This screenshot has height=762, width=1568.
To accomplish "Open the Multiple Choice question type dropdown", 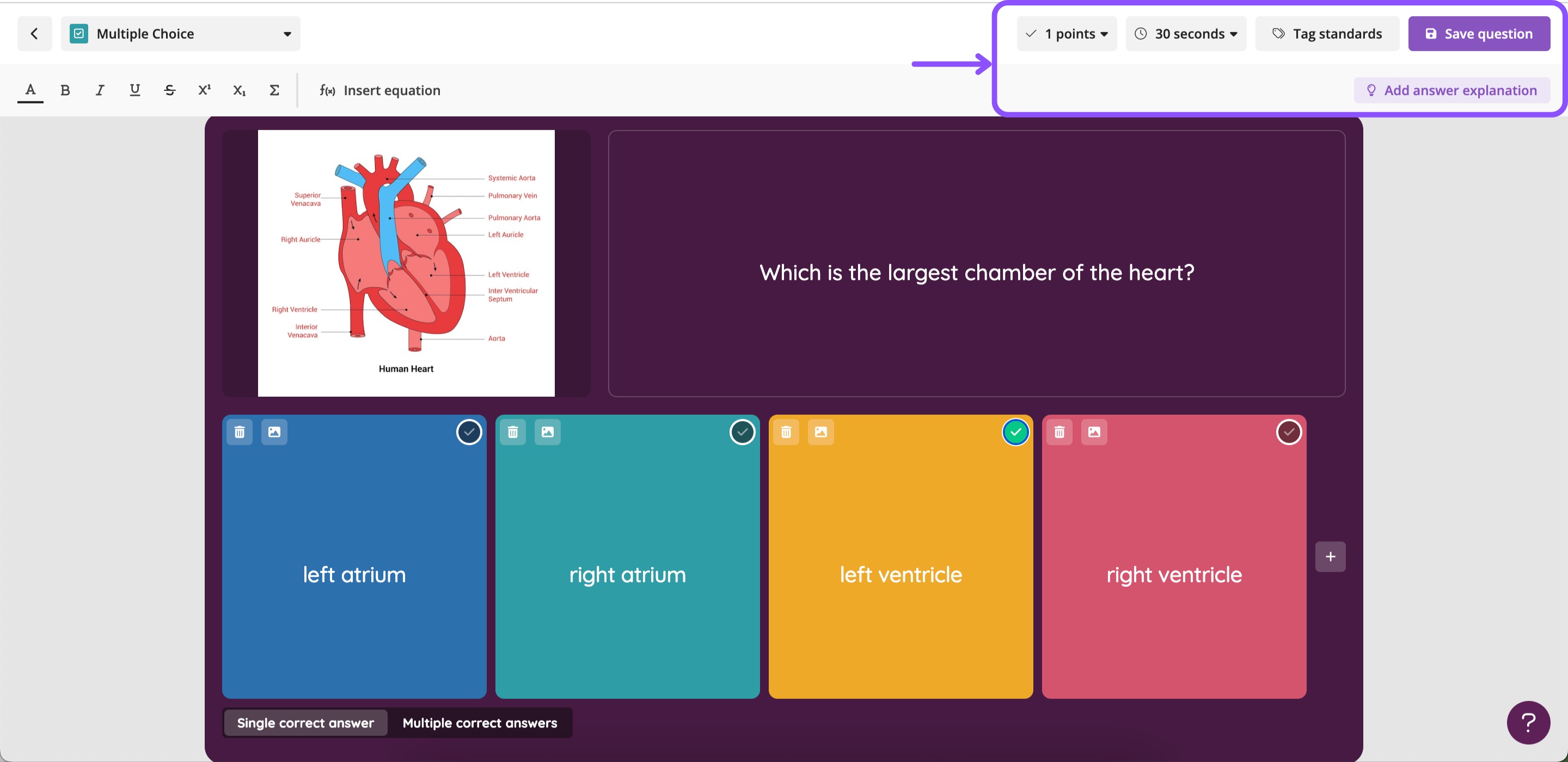I will click(x=181, y=34).
